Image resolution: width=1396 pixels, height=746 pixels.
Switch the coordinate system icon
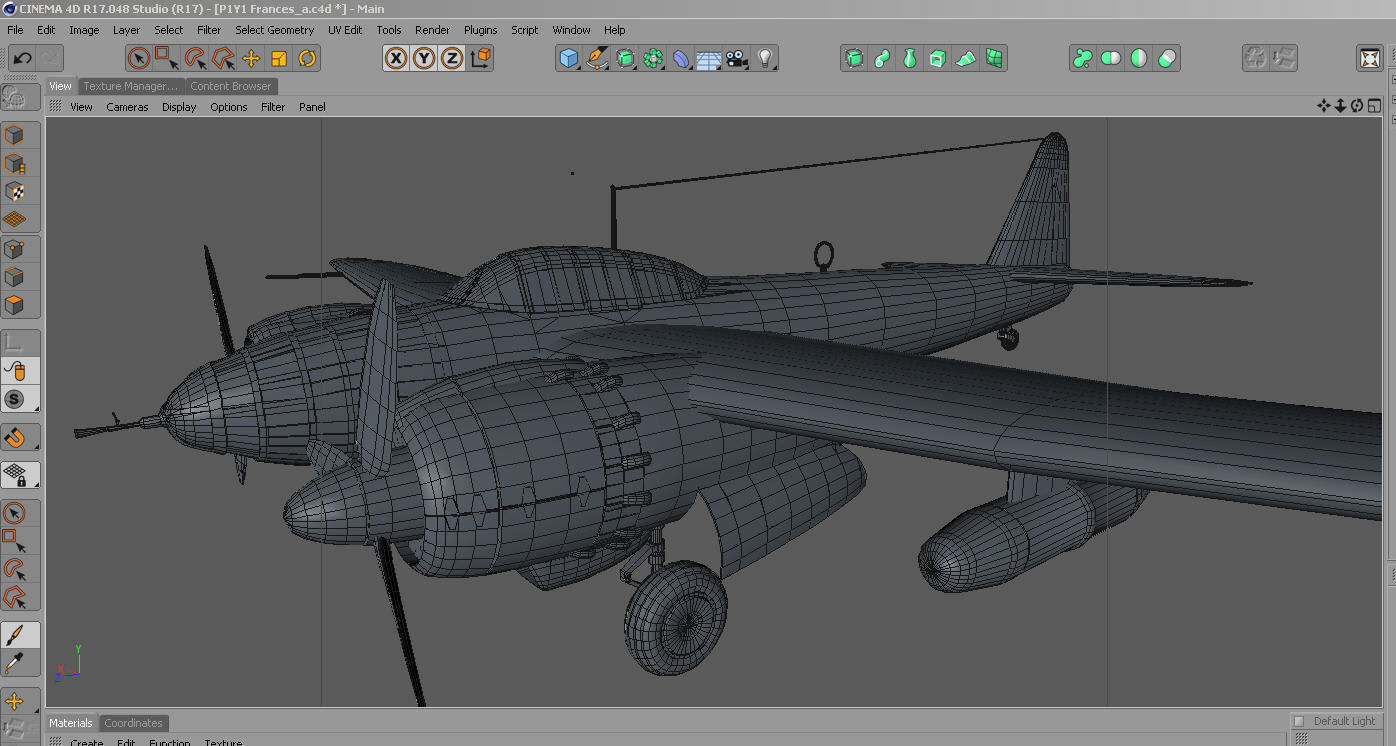[480, 58]
